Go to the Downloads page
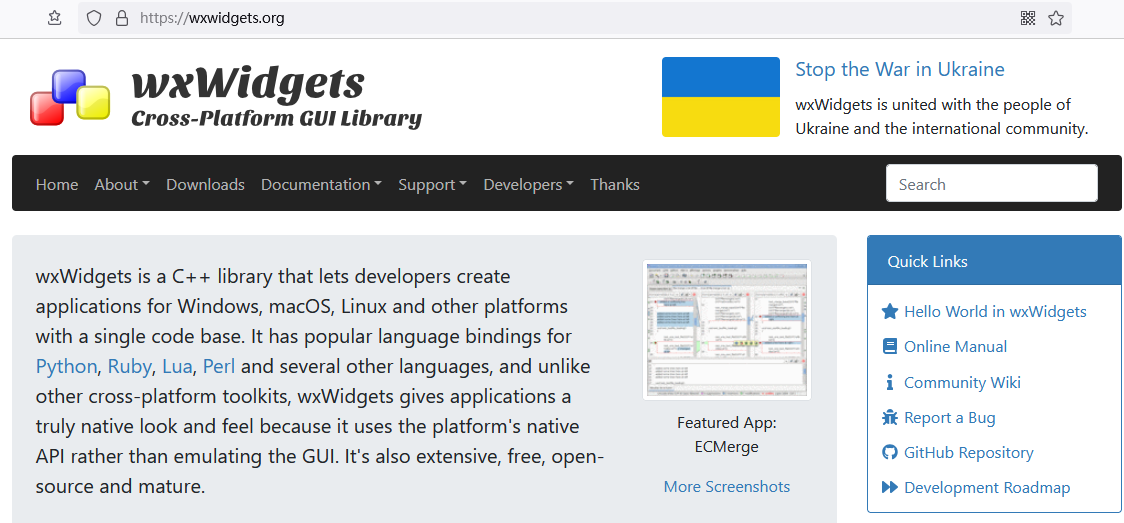This screenshot has width=1124, height=523. point(205,184)
